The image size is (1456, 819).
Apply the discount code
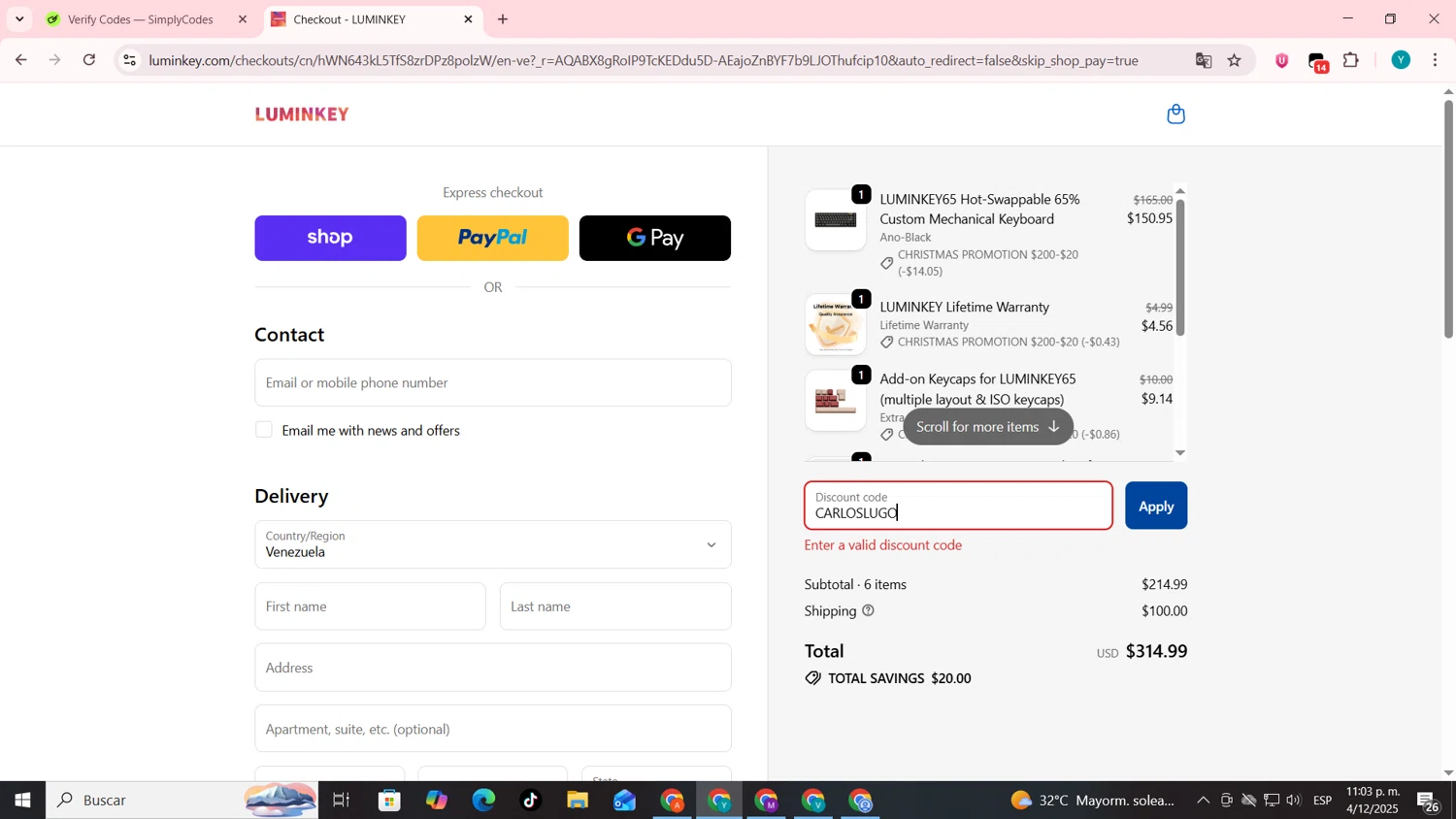click(1156, 506)
